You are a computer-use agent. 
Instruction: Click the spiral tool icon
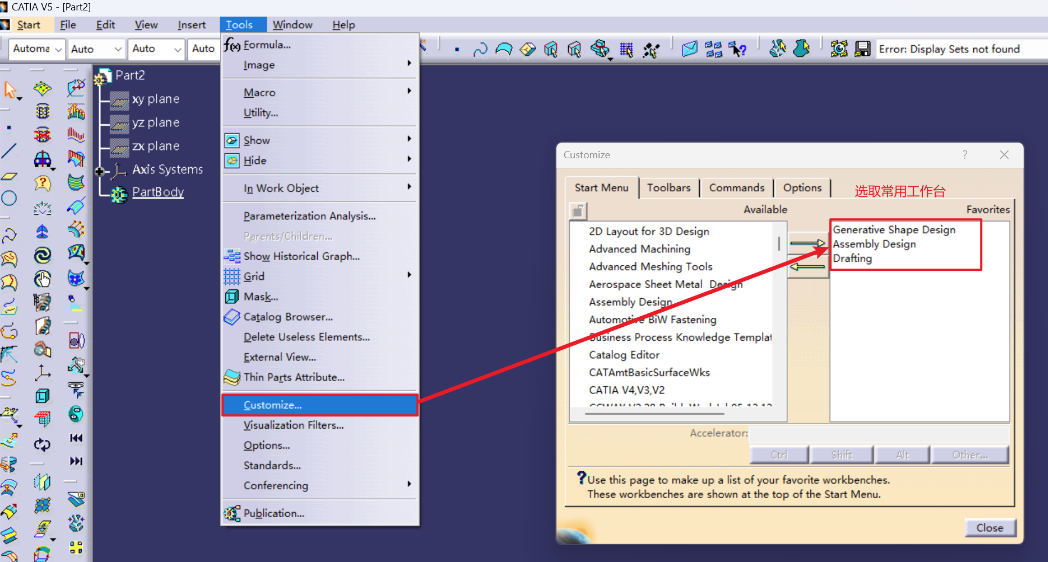click(x=42, y=255)
